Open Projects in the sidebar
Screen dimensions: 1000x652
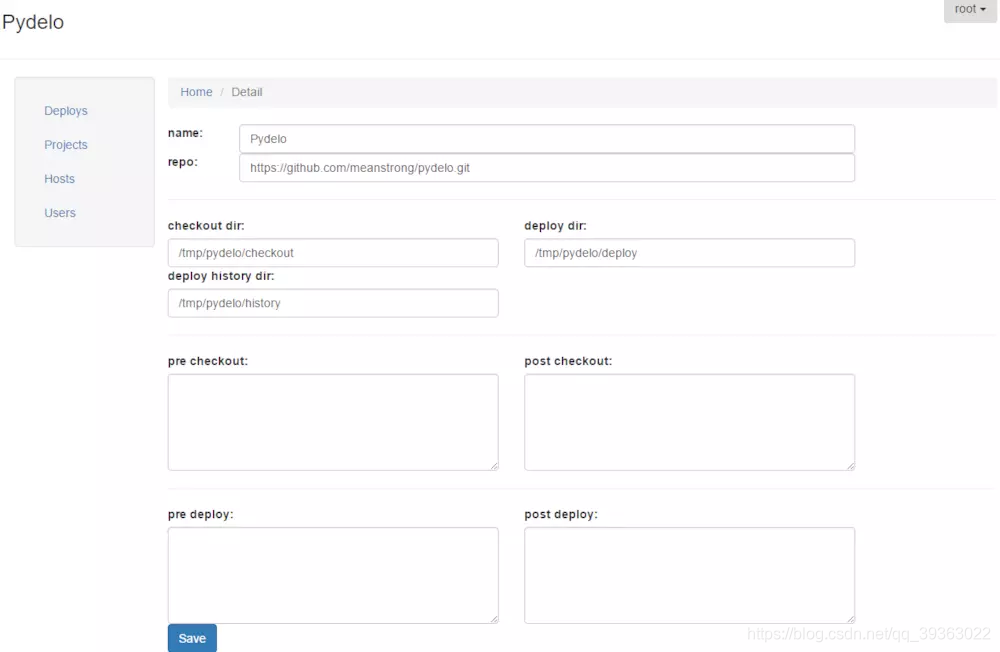point(66,145)
